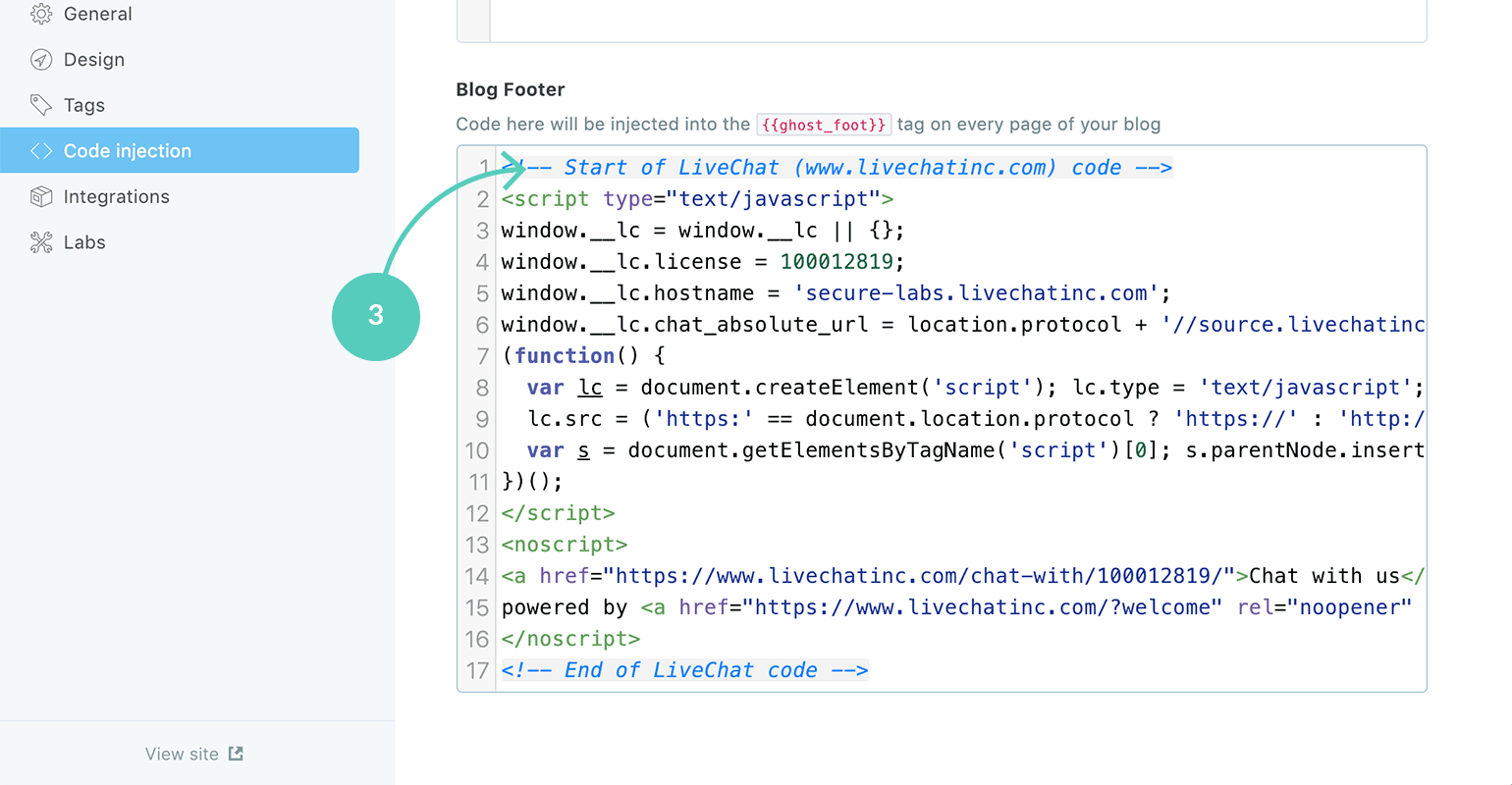This screenshot has height=785, width=1512.
Task: Click the closing </noscript> tag line
Action: [570, 639]
